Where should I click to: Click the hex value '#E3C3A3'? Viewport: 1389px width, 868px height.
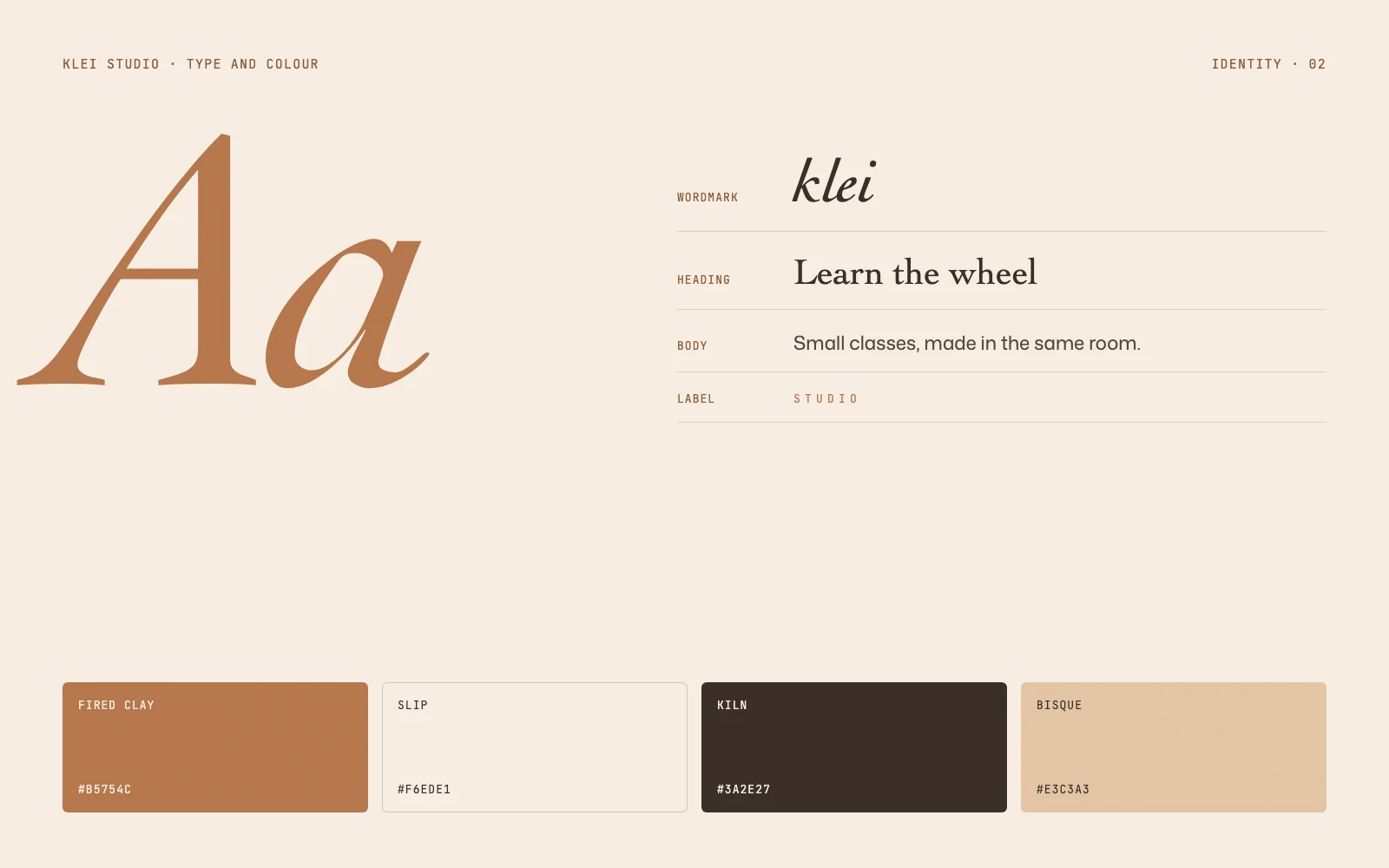point(1063,790)
